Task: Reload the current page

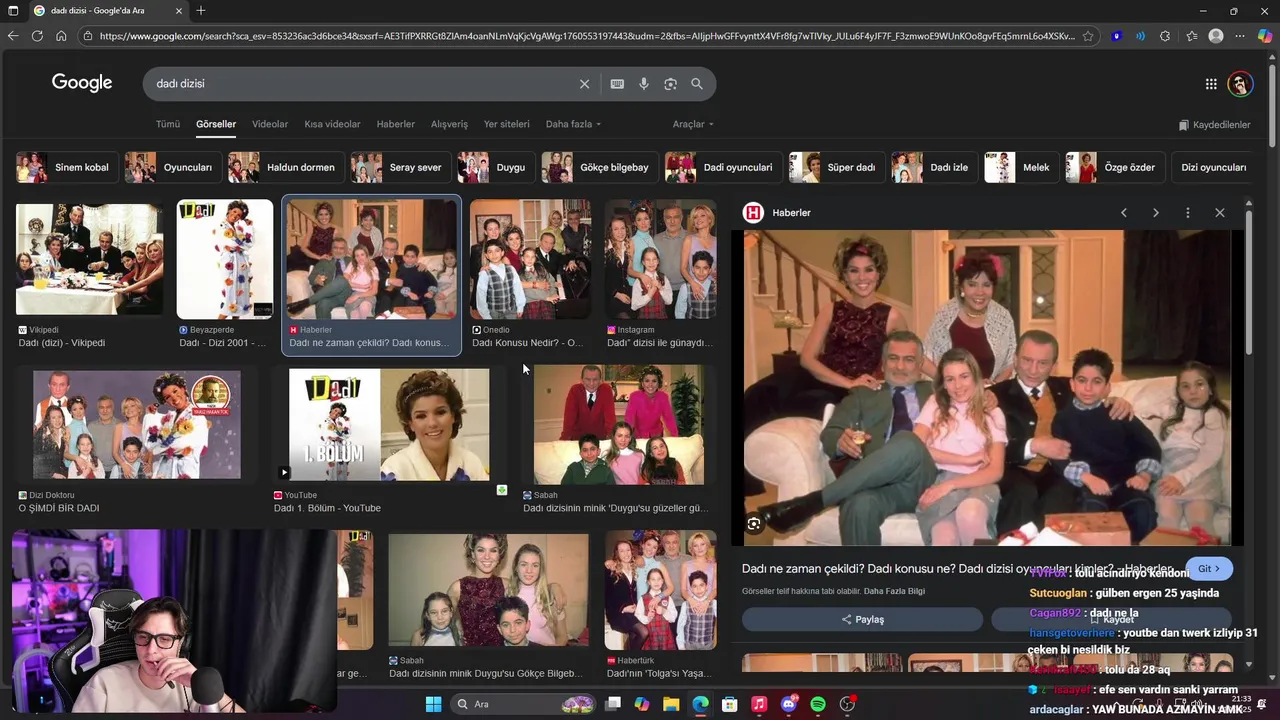Action: pyautogui.click(x=37, y=36)
